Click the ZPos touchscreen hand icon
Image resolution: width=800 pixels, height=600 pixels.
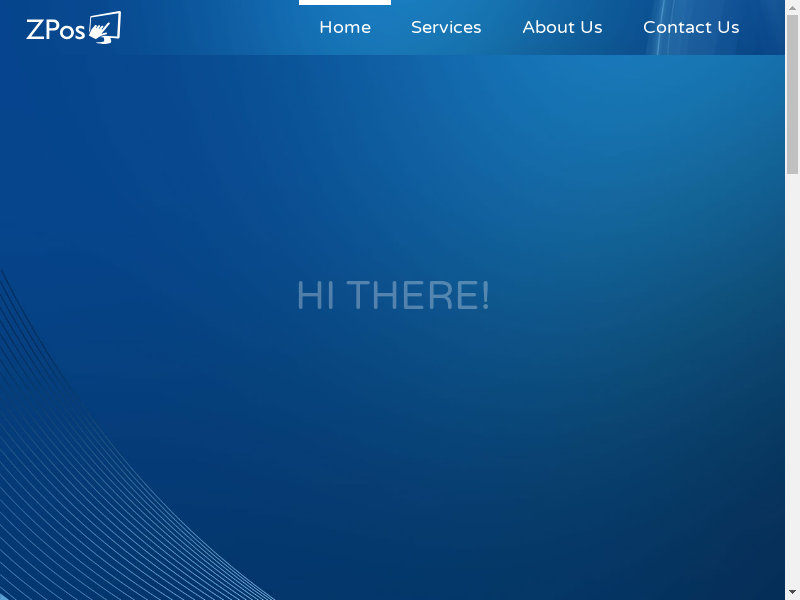click(104, 27)
